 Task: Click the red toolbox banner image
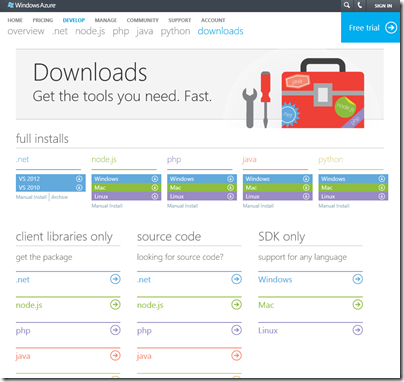(323, 93)
